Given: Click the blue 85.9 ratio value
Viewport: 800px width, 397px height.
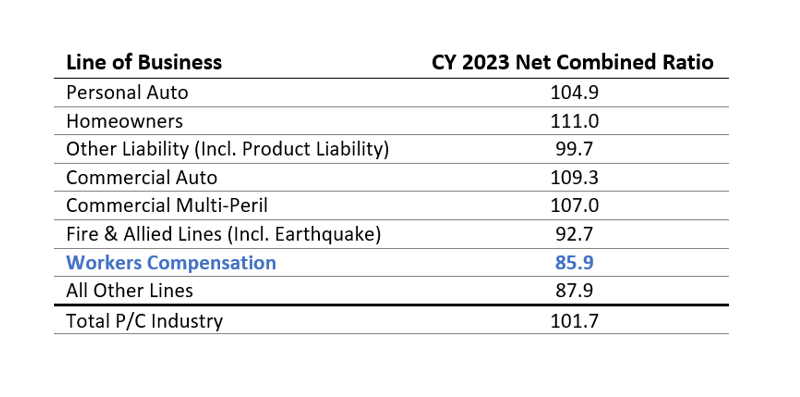Looking at the screenshot, I should coord(574,263).
